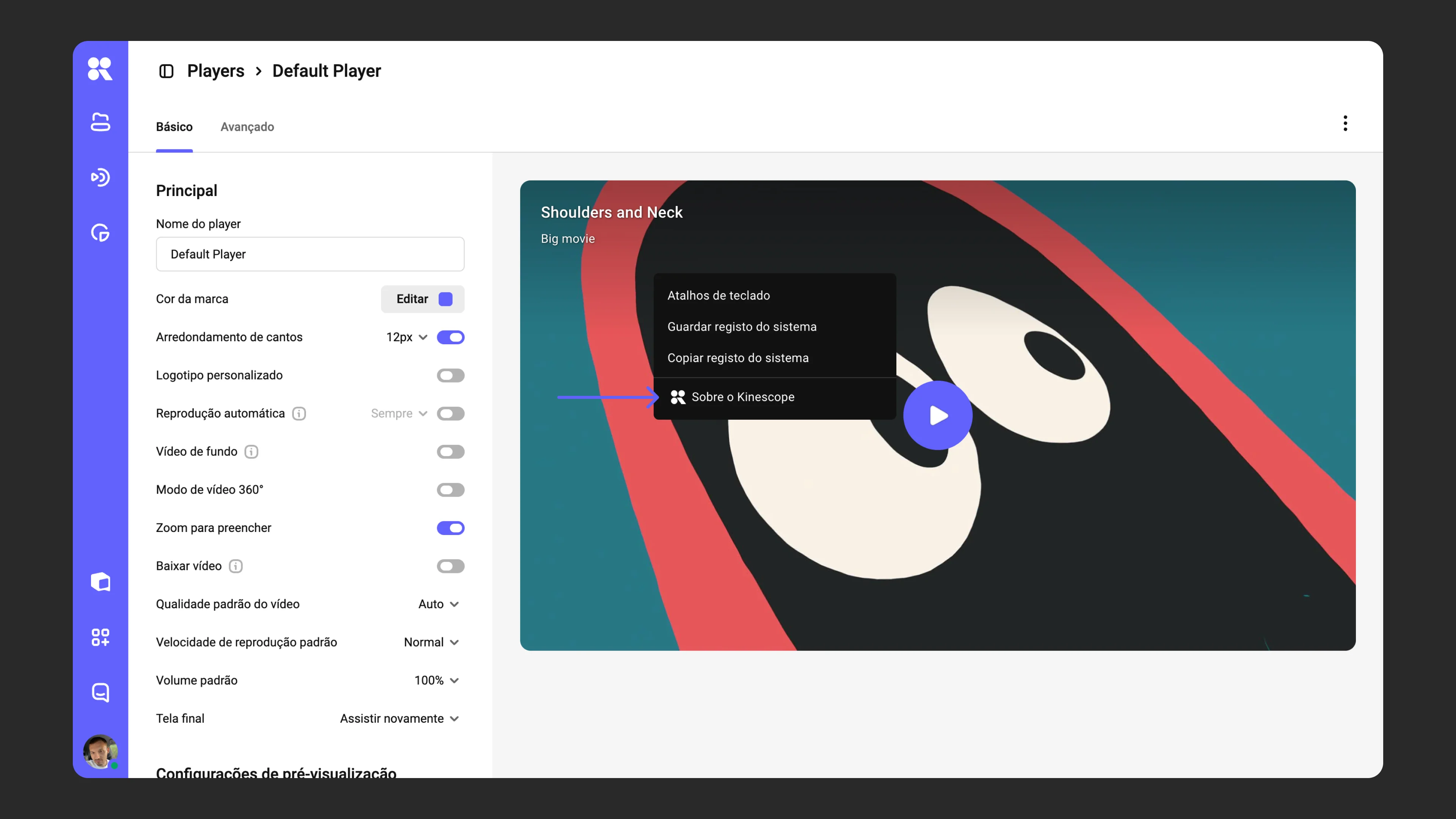This screenshot has width=1456, height=819.
Task: Select Sobre o Kinescope menu entry
Action: (x=774, y=397)
